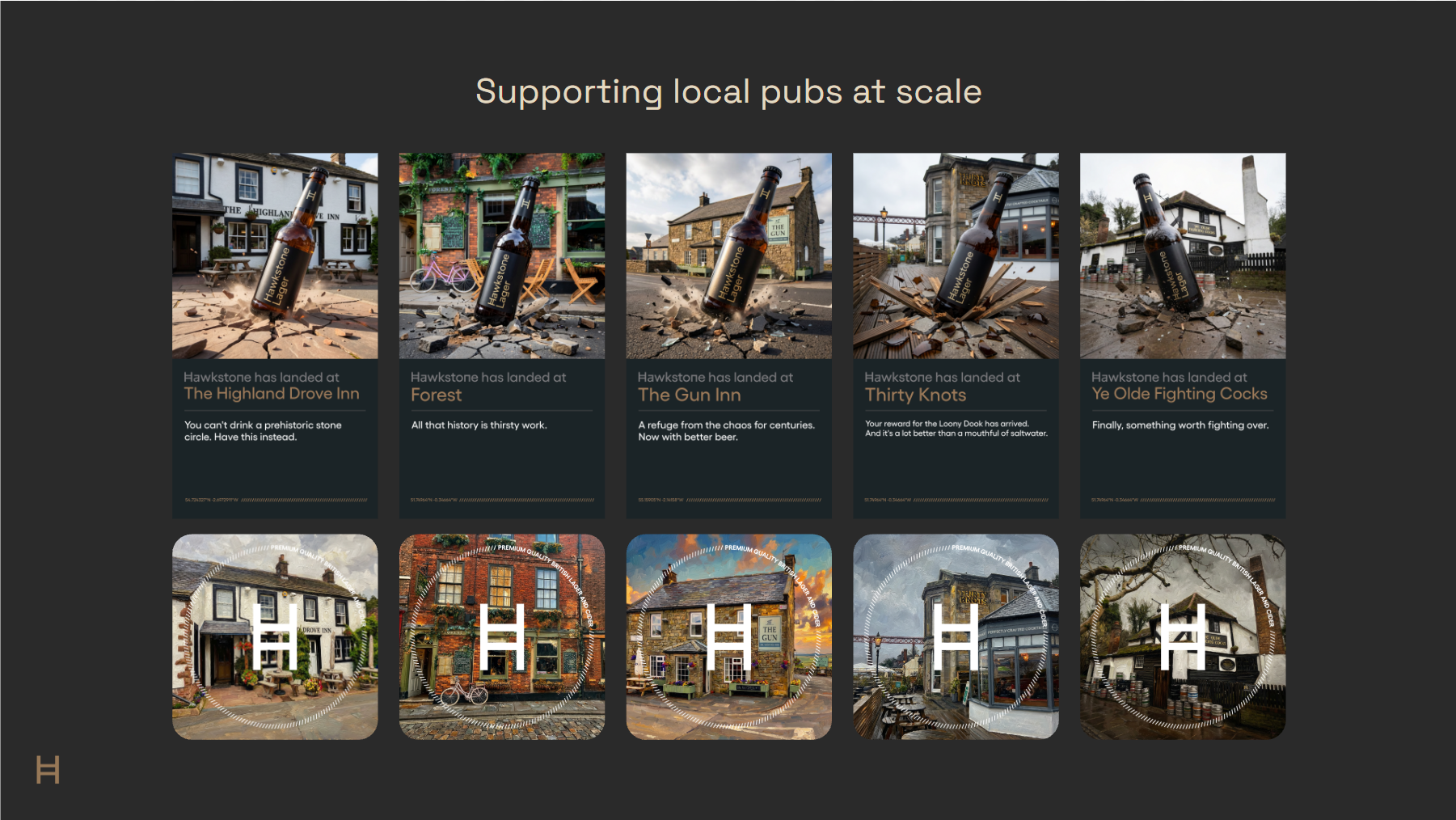Click the pink bicycle in the Forest bottle poster

click(442, 273)
